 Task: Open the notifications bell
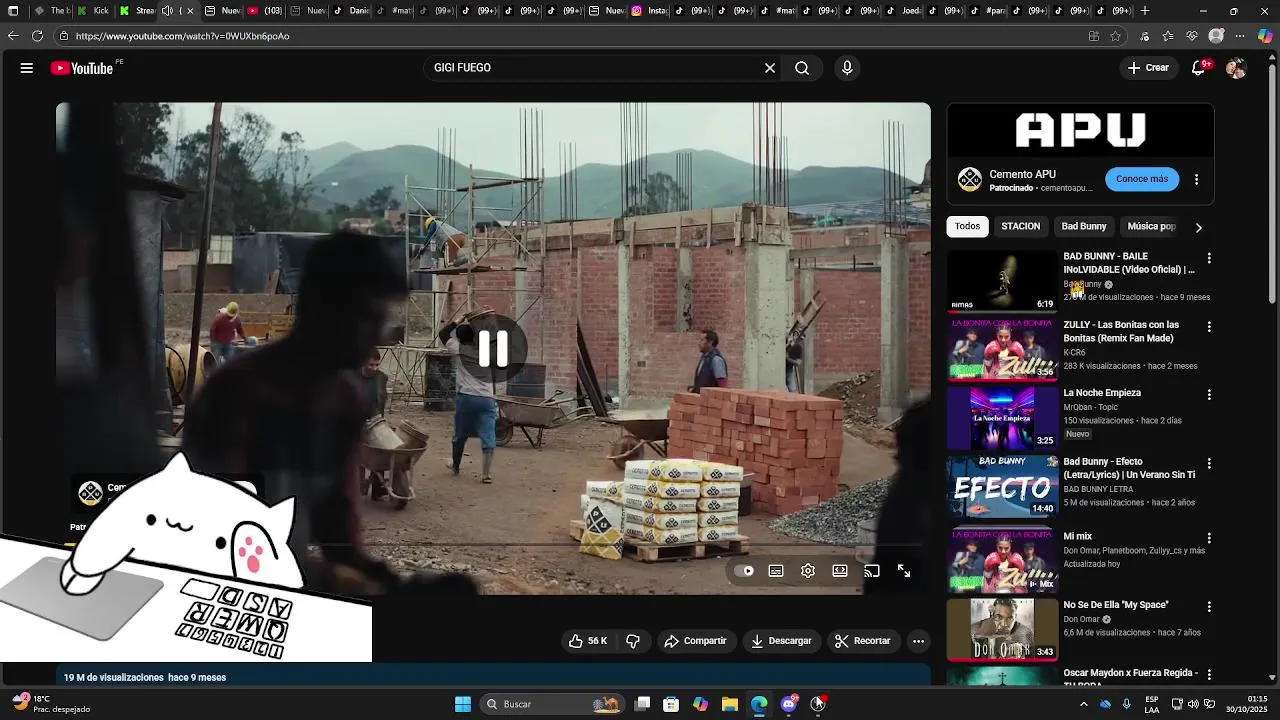tap(1200, 68)
